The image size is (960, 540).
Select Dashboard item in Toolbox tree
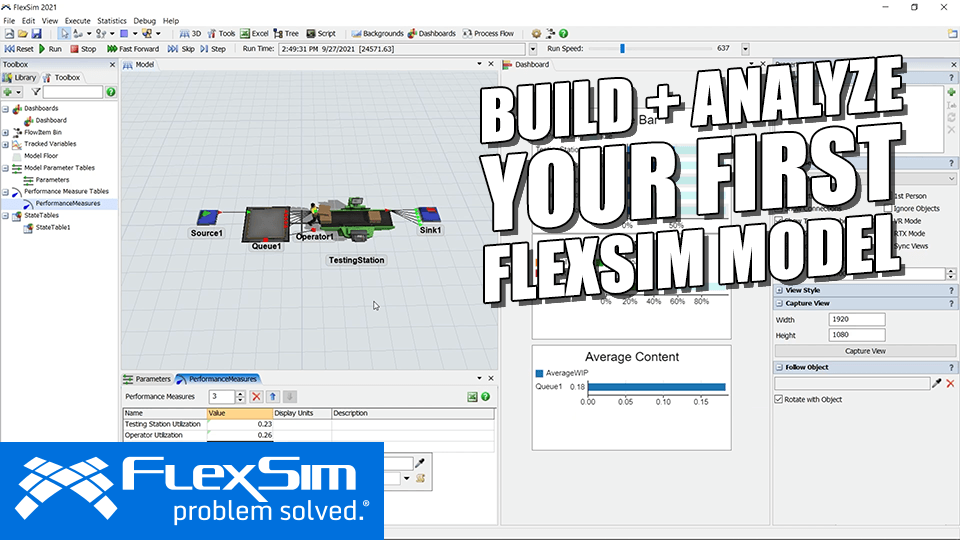[x=51, y=121]
